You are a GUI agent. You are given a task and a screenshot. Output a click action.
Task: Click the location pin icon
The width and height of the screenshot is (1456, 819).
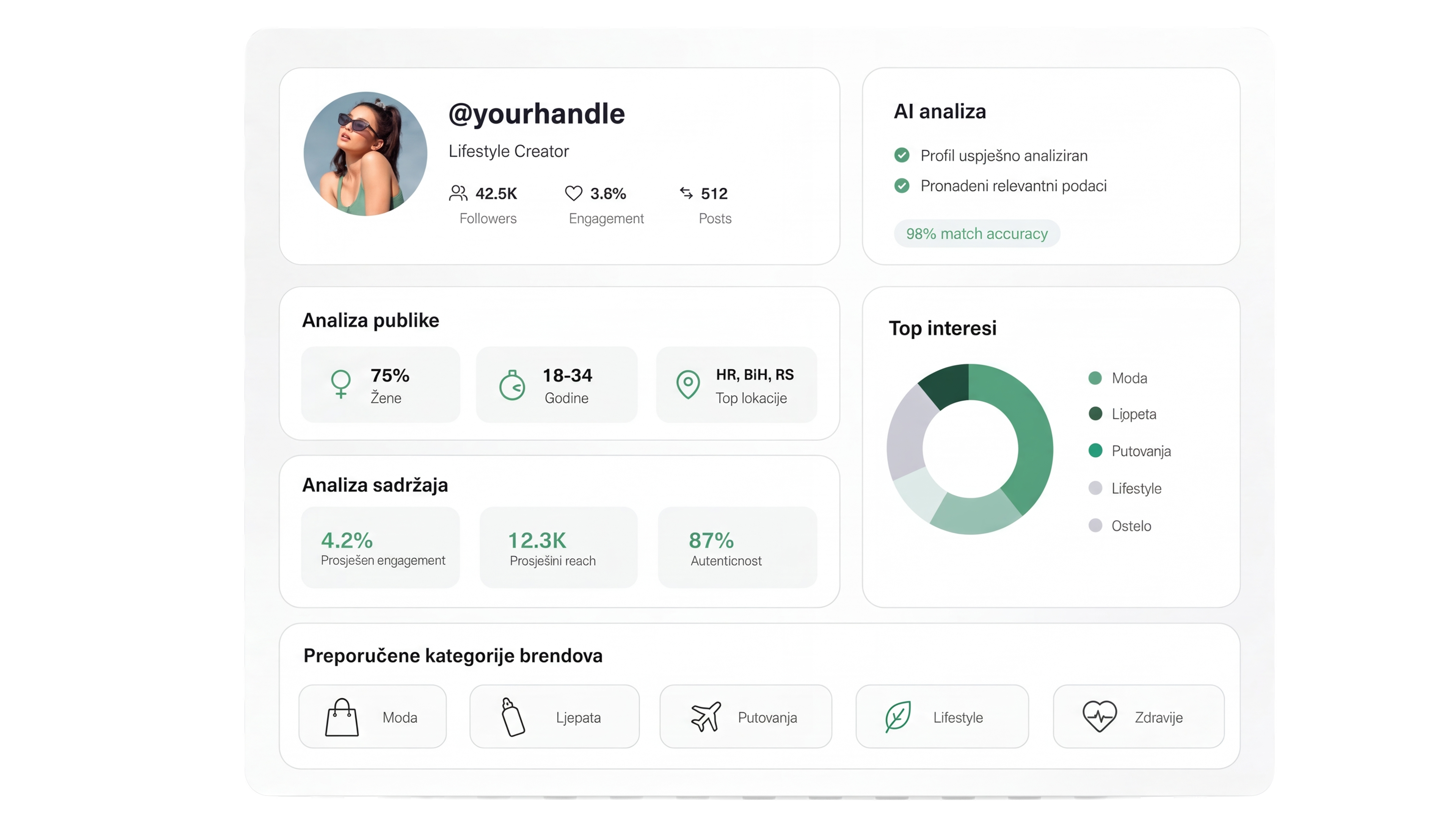[x=688, y=385]
